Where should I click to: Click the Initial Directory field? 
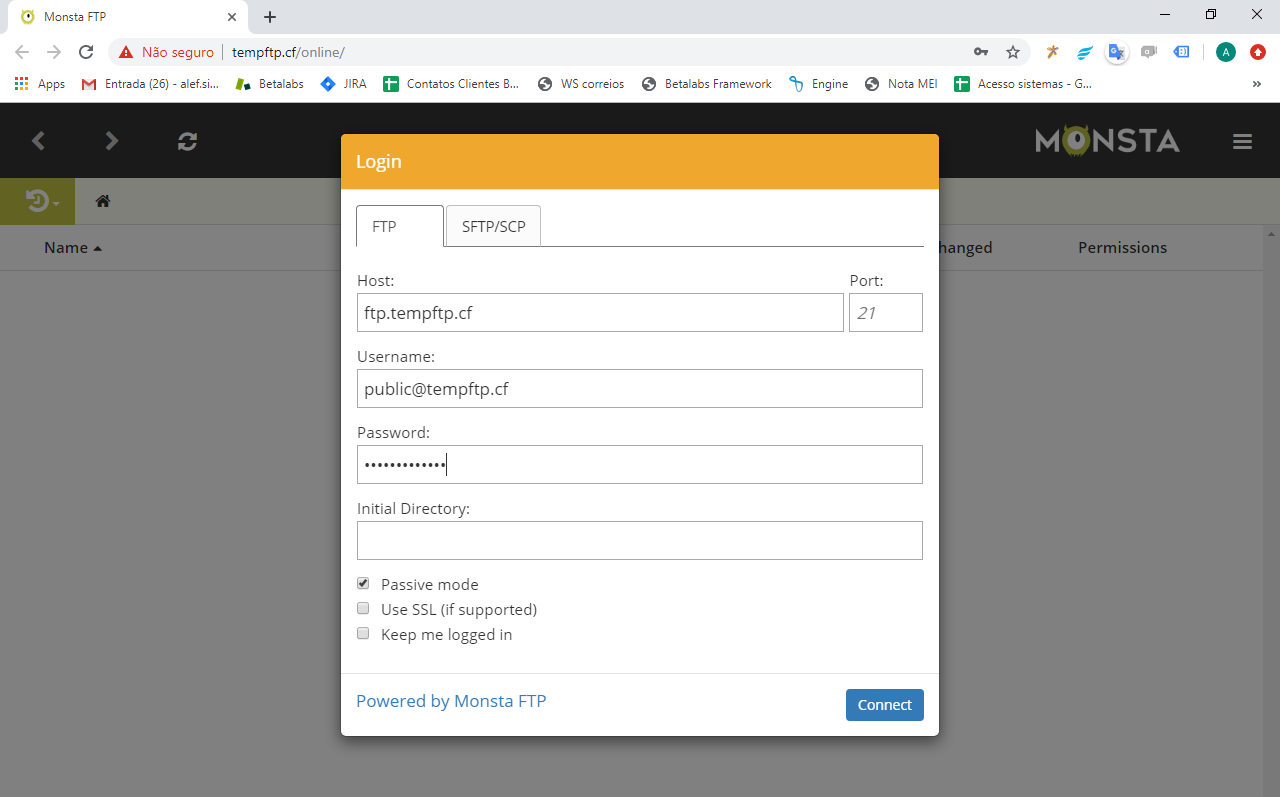click(x=639, y=540)
